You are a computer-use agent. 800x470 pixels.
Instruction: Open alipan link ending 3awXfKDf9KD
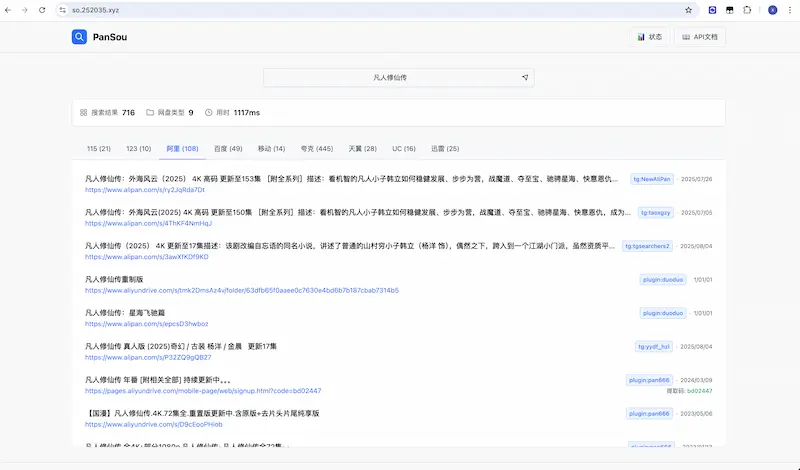pyautogui.click(x=147, y=257)
